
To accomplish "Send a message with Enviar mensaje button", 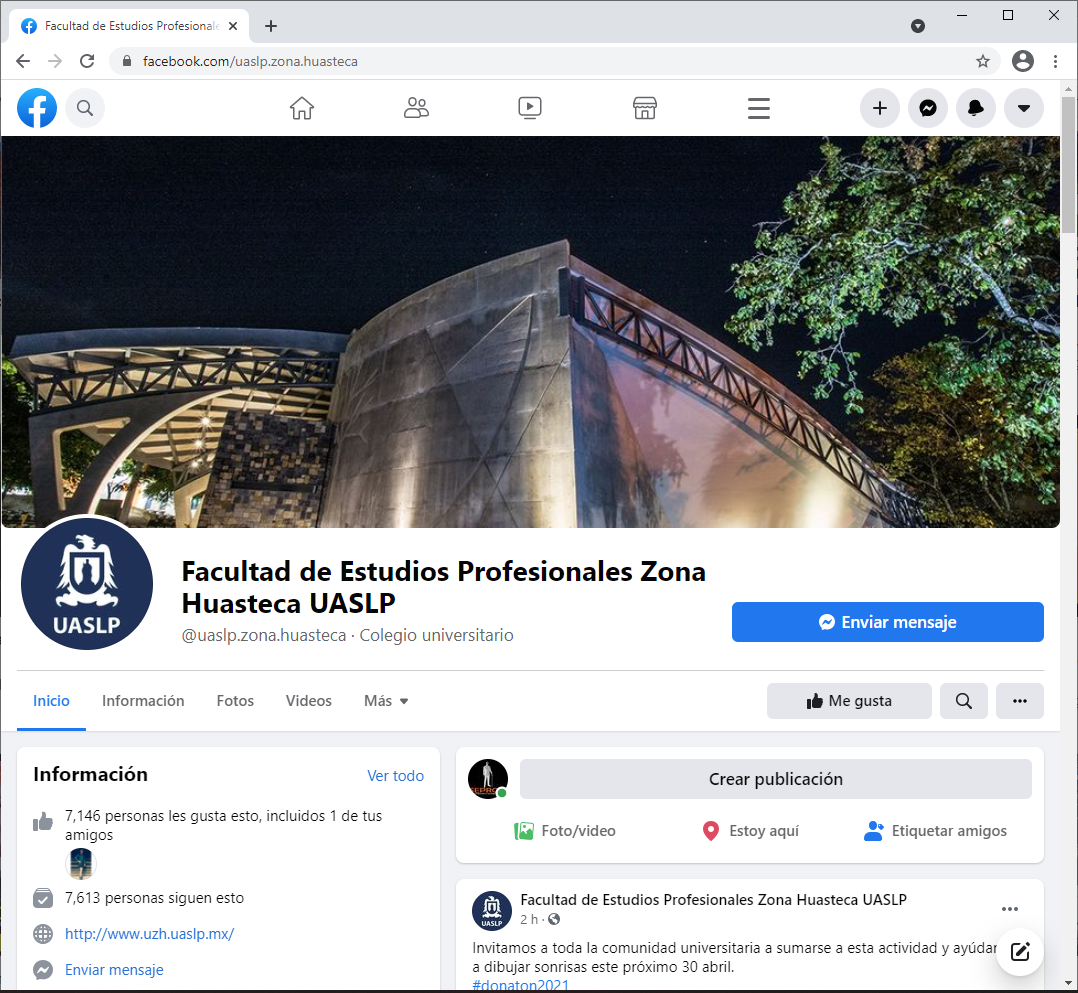I will click(x=888, y=622).
